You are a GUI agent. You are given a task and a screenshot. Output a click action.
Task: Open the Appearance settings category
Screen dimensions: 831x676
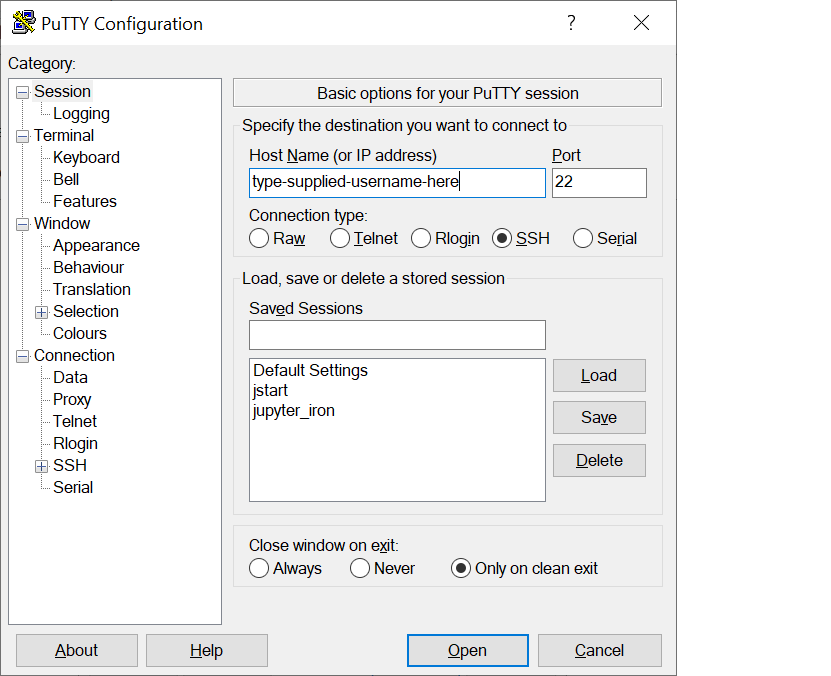click(96, 246)
